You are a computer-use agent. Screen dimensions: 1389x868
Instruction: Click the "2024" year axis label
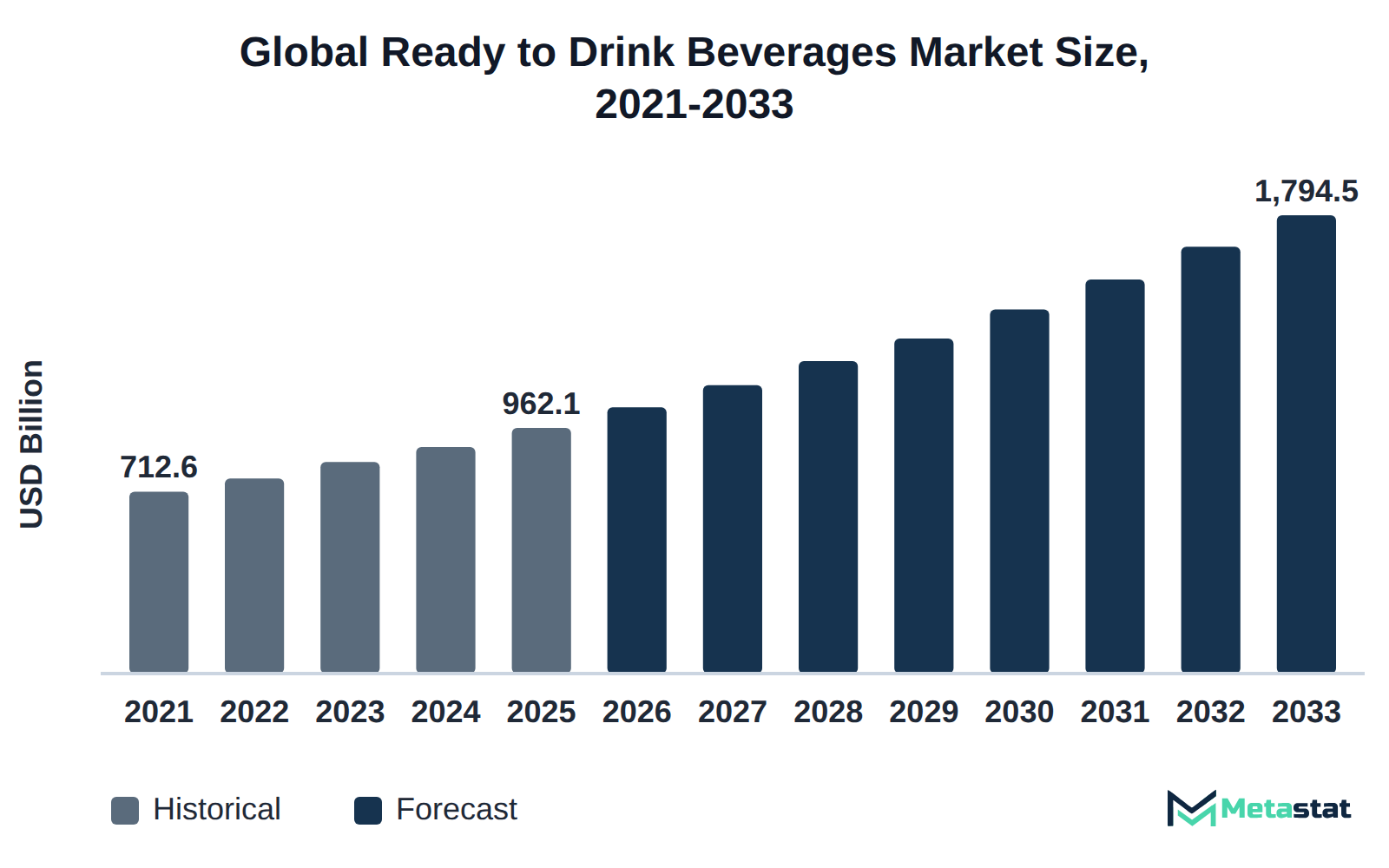pyautogui.click(x=445, y=712)
